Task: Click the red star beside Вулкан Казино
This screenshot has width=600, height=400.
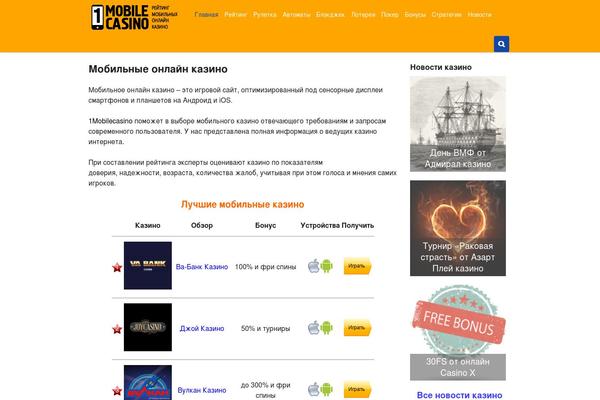Action: [117, 390]
